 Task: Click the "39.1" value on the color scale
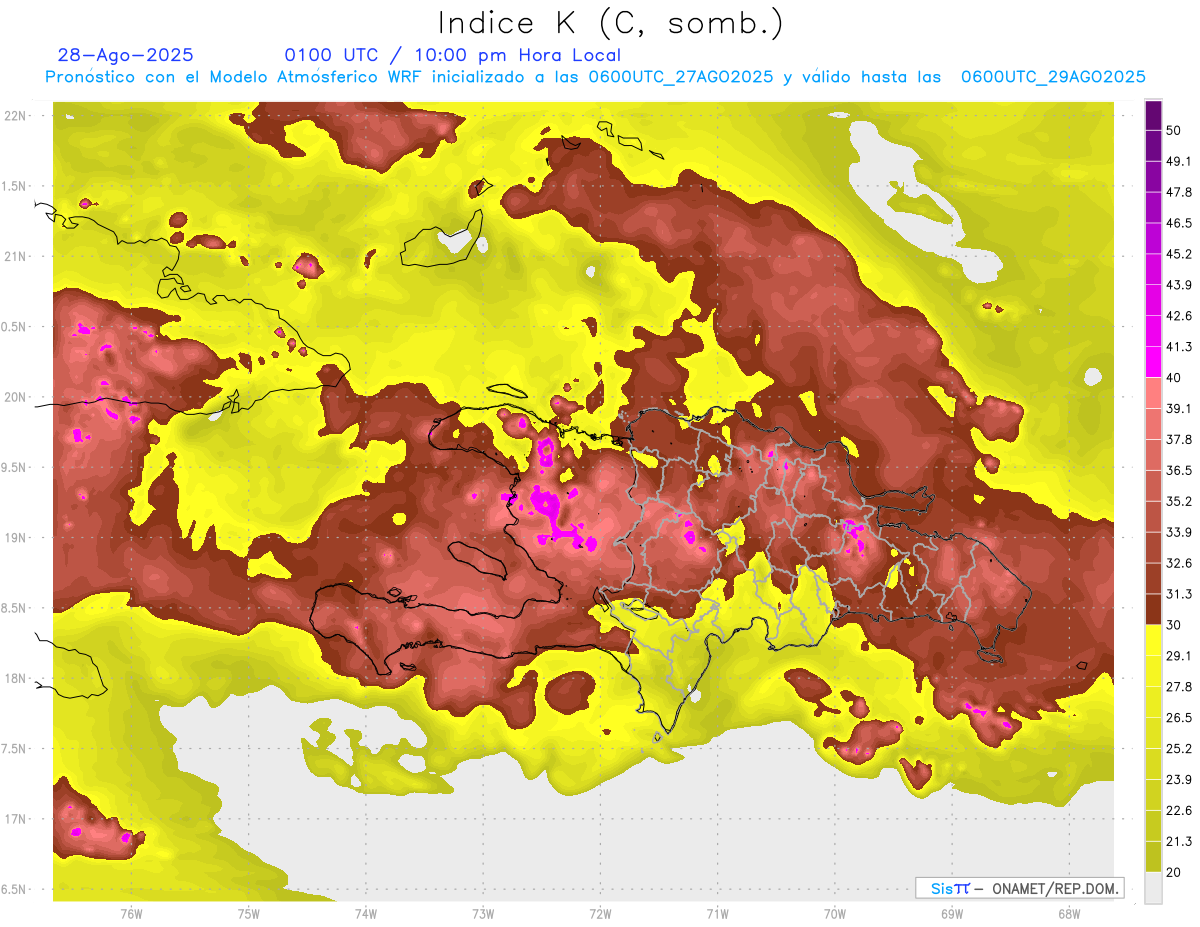1179,408
